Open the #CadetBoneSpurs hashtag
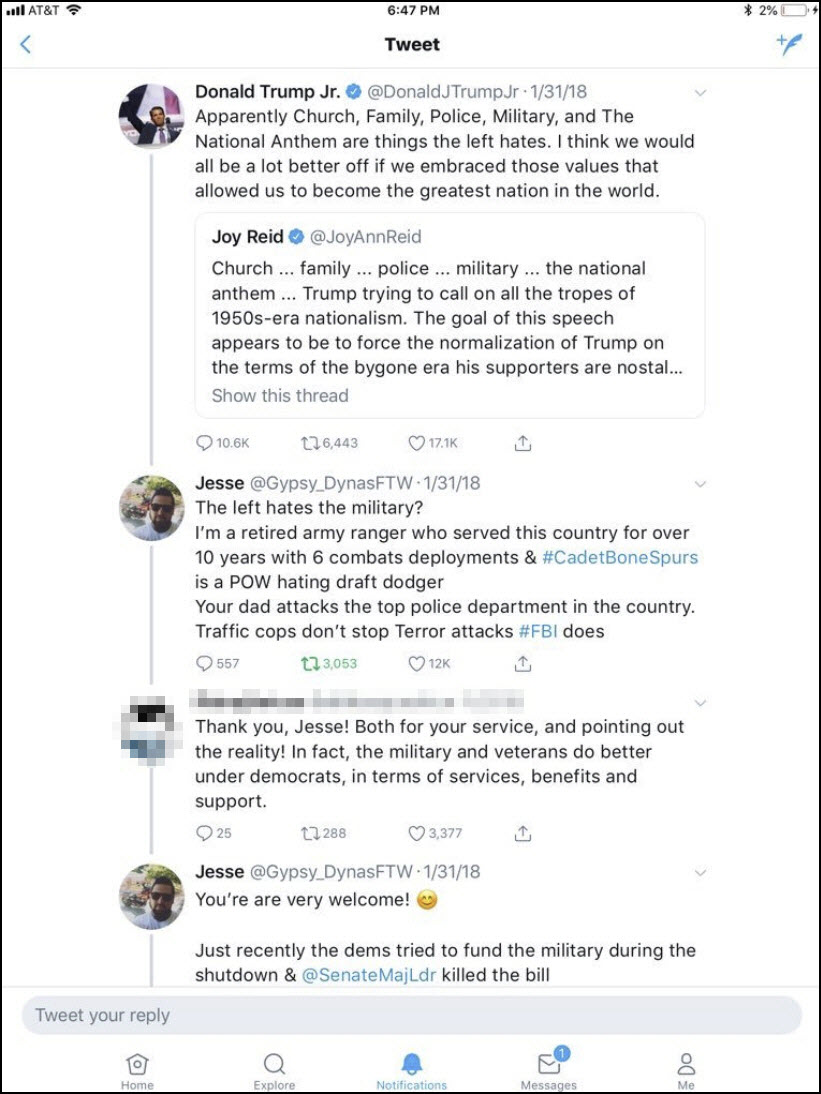 [x=620, y=557]
